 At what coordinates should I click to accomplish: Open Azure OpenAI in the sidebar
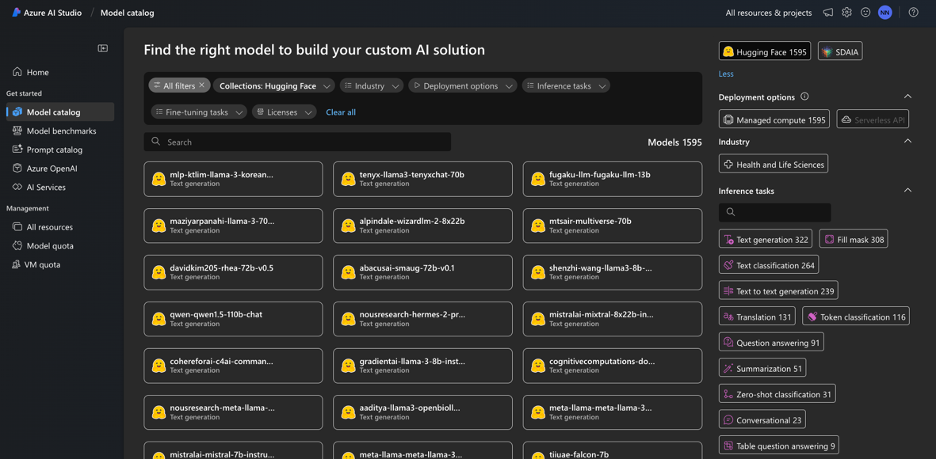pos(60,168)
